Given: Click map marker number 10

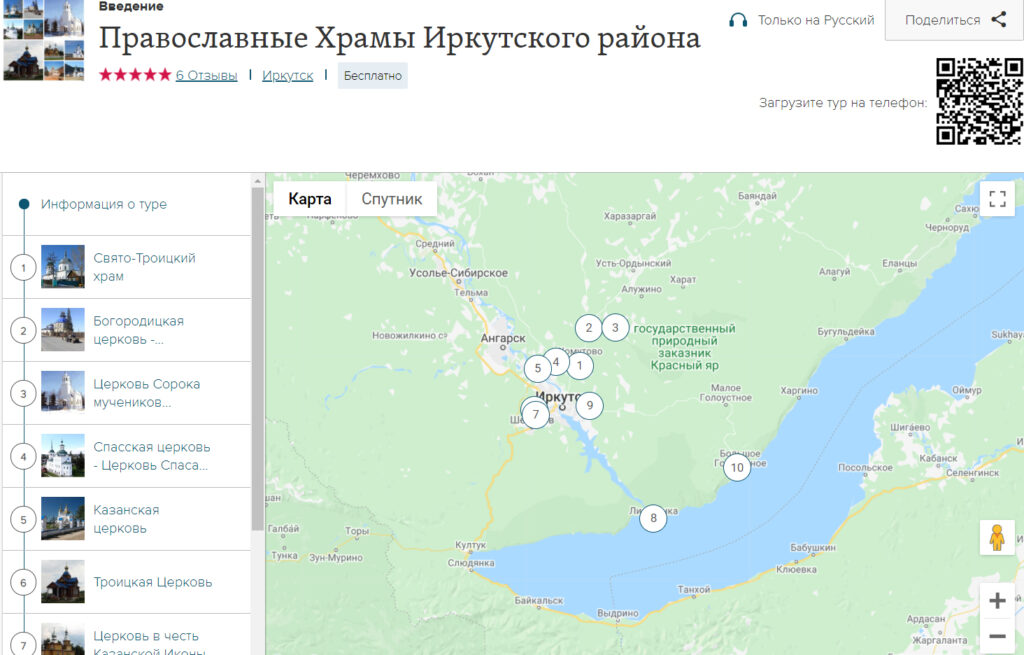Looking at the screenshot, I should tap(737, 467).
